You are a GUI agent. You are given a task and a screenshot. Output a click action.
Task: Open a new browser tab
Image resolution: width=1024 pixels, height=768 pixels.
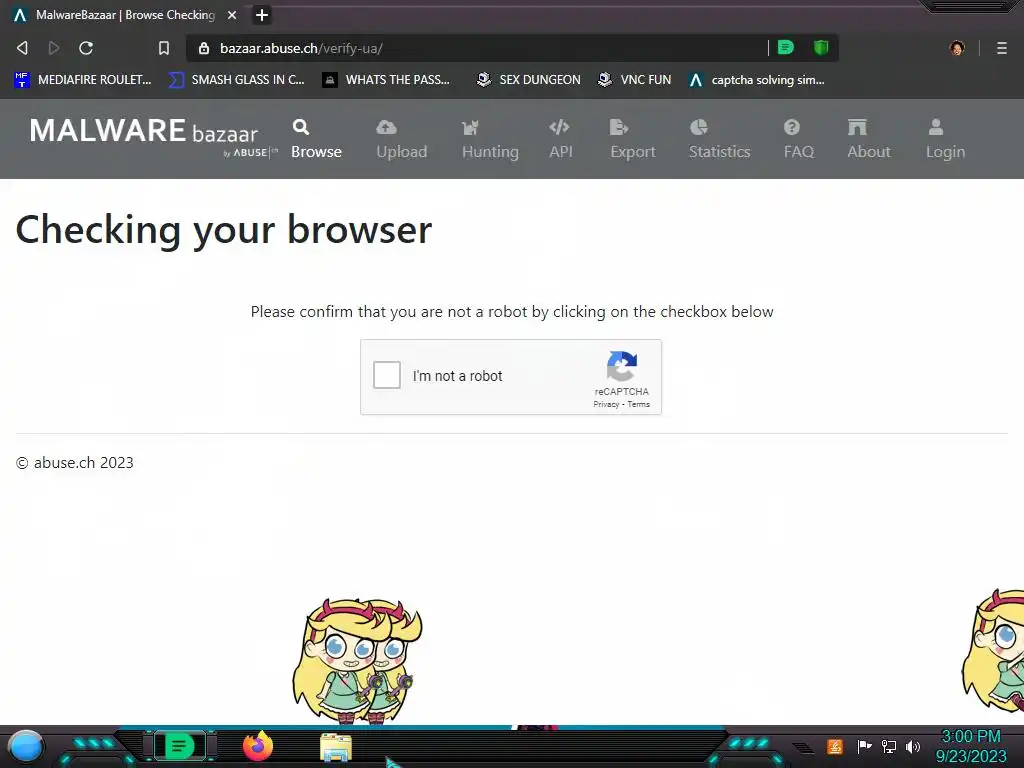coord(262,15)
